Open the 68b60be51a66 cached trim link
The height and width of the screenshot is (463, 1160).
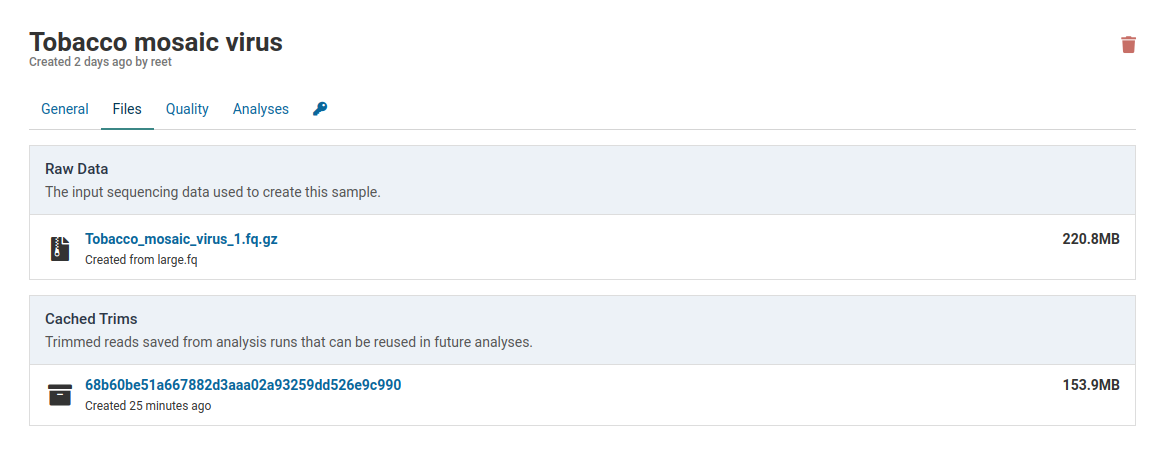click(x=243, y=385)
